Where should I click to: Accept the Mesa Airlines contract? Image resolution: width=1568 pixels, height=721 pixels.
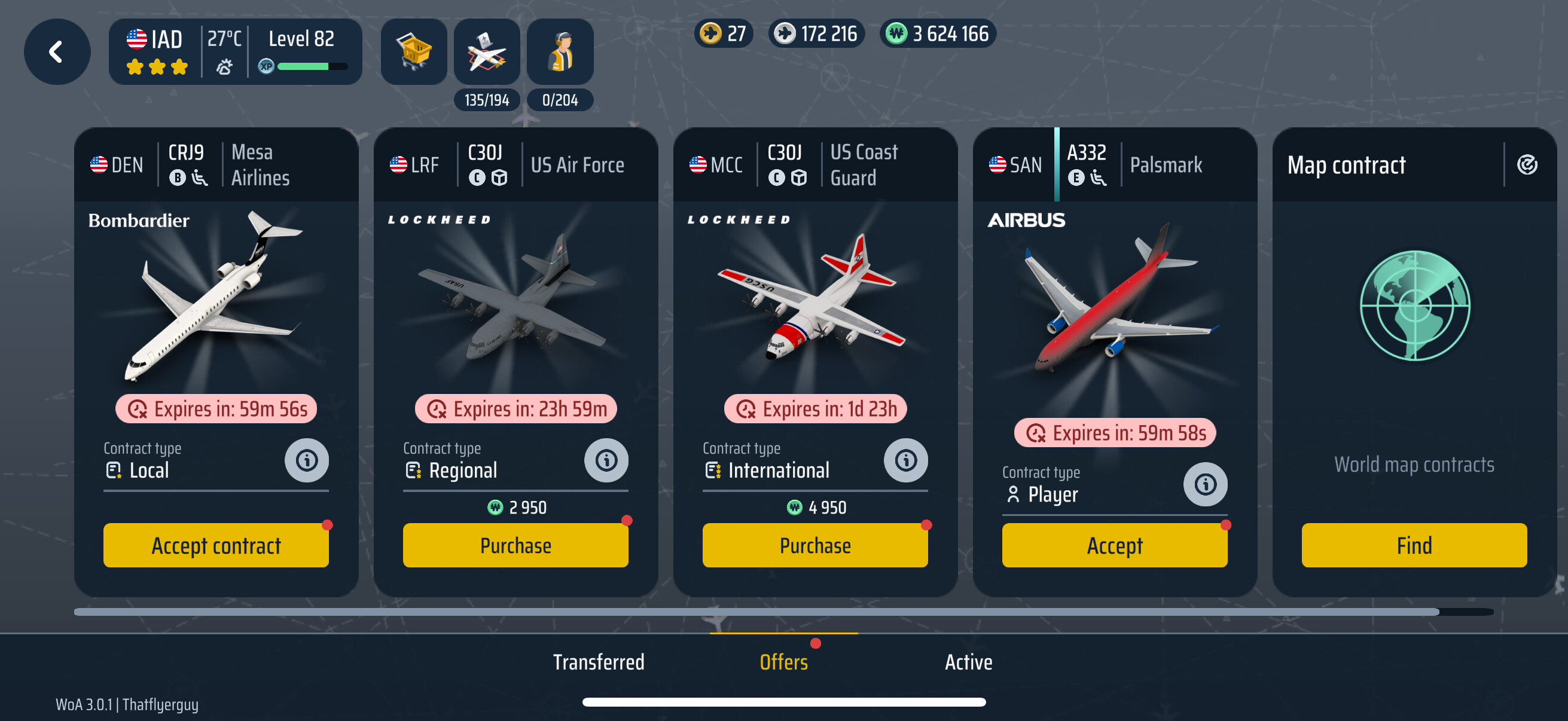pos(216,545)
